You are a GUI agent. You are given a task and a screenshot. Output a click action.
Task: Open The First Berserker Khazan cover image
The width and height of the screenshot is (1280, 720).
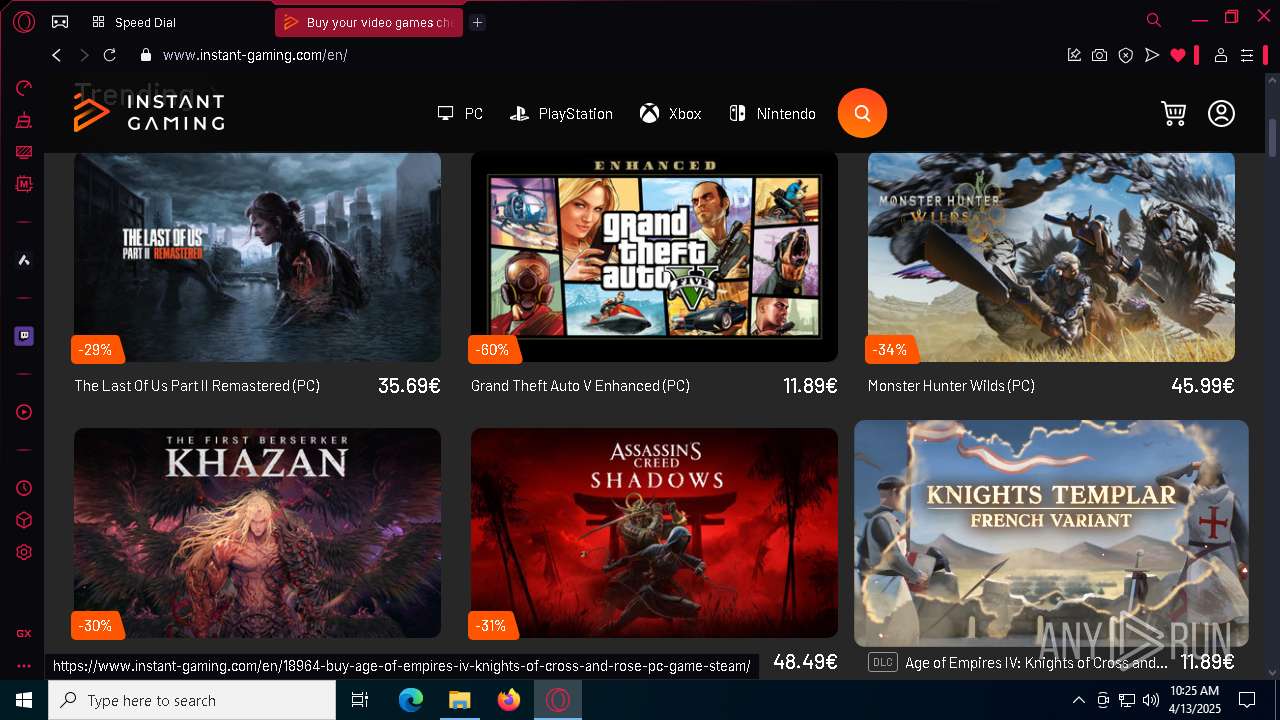pos(257,533)
